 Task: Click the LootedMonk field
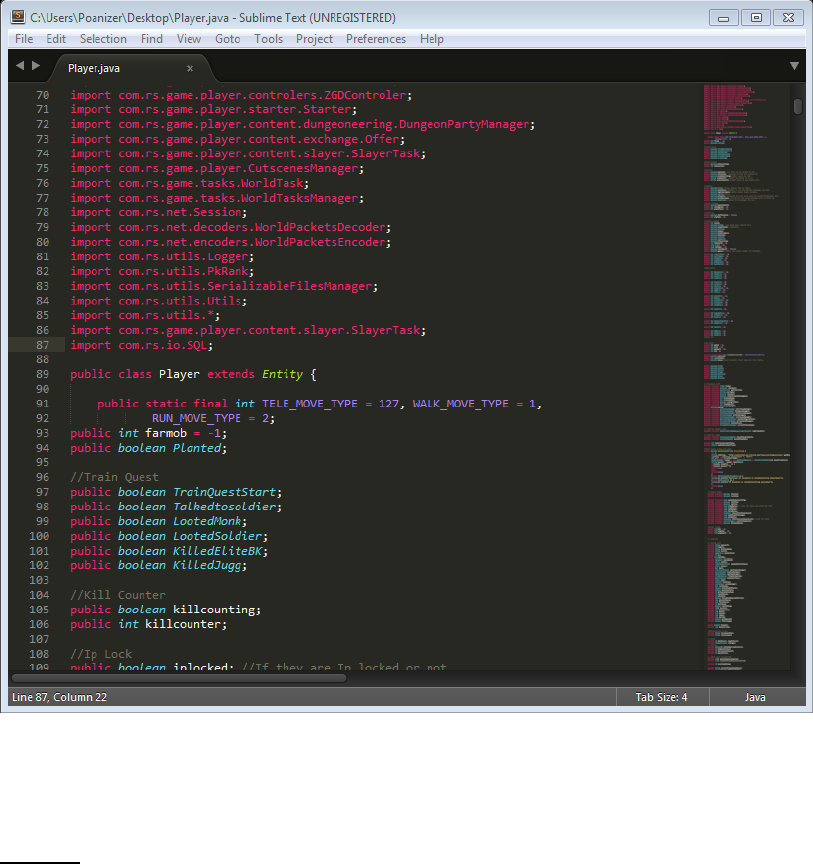pos(207,521)
